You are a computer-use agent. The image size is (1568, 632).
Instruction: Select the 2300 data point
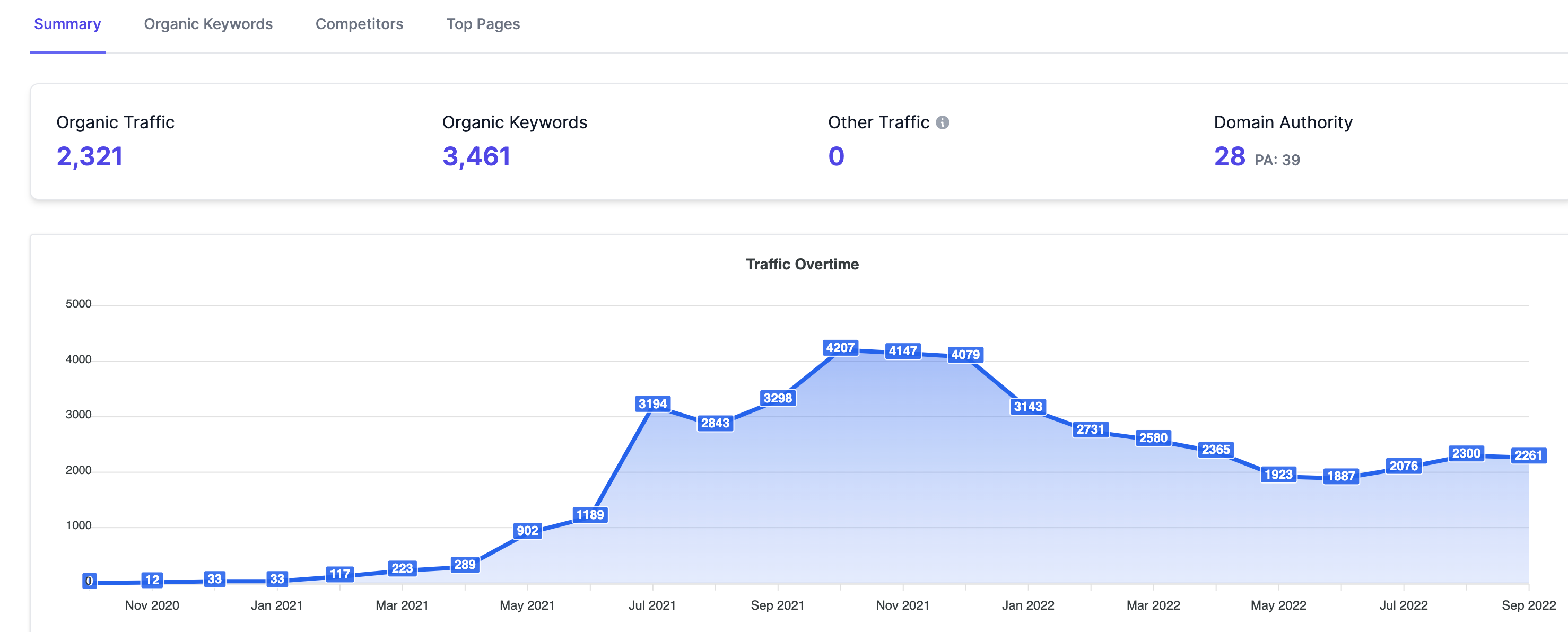[x=1466, y=453]
